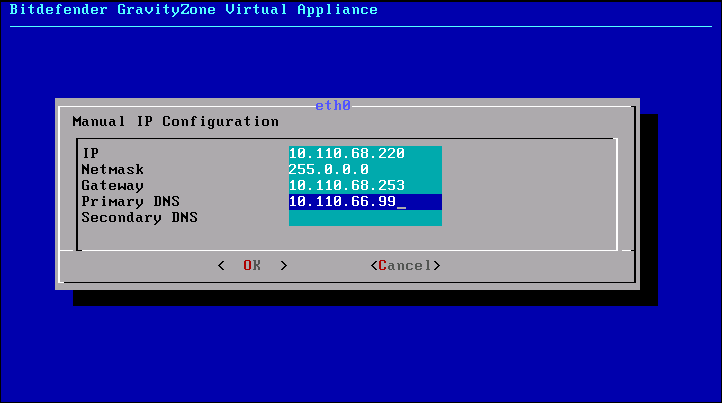Select the Netmask field with 255.0.0.0
This screenshot has width=722, height=403.
(365, 169)
